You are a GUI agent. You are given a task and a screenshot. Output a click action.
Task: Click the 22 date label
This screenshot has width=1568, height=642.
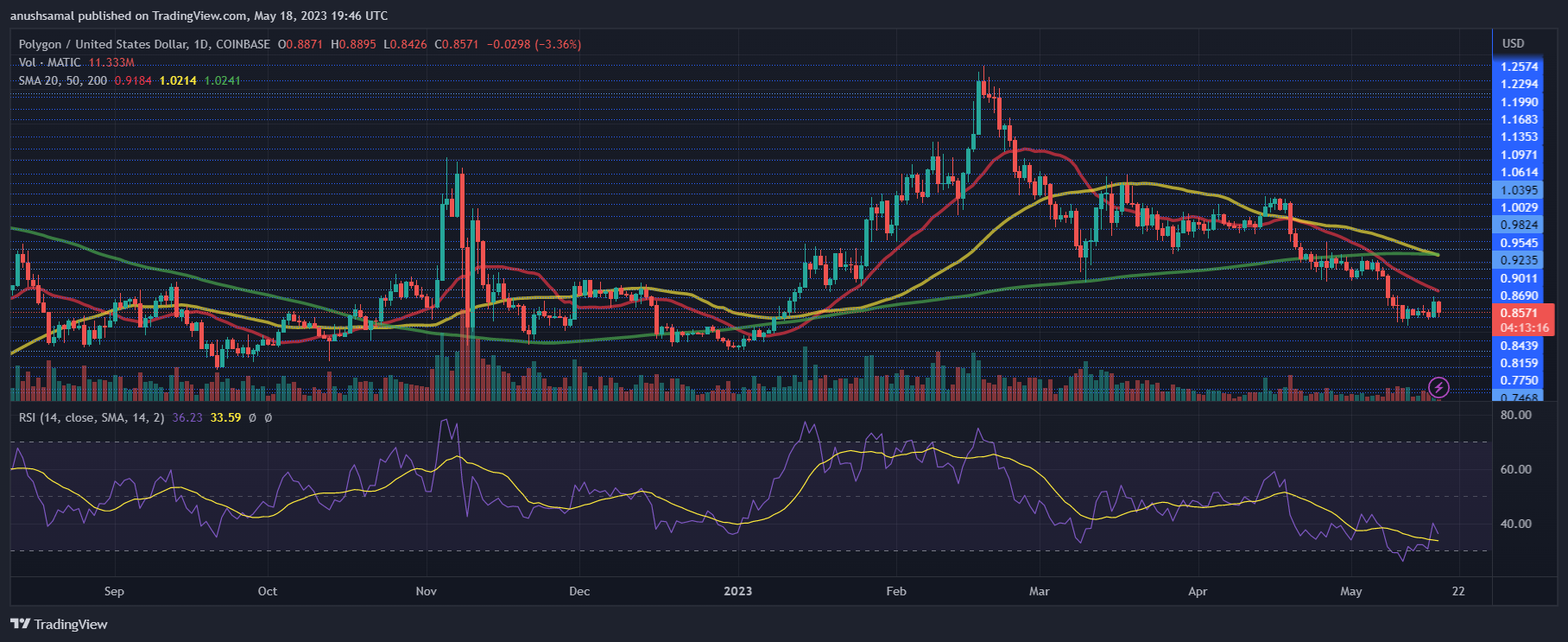coord(1458,591)
